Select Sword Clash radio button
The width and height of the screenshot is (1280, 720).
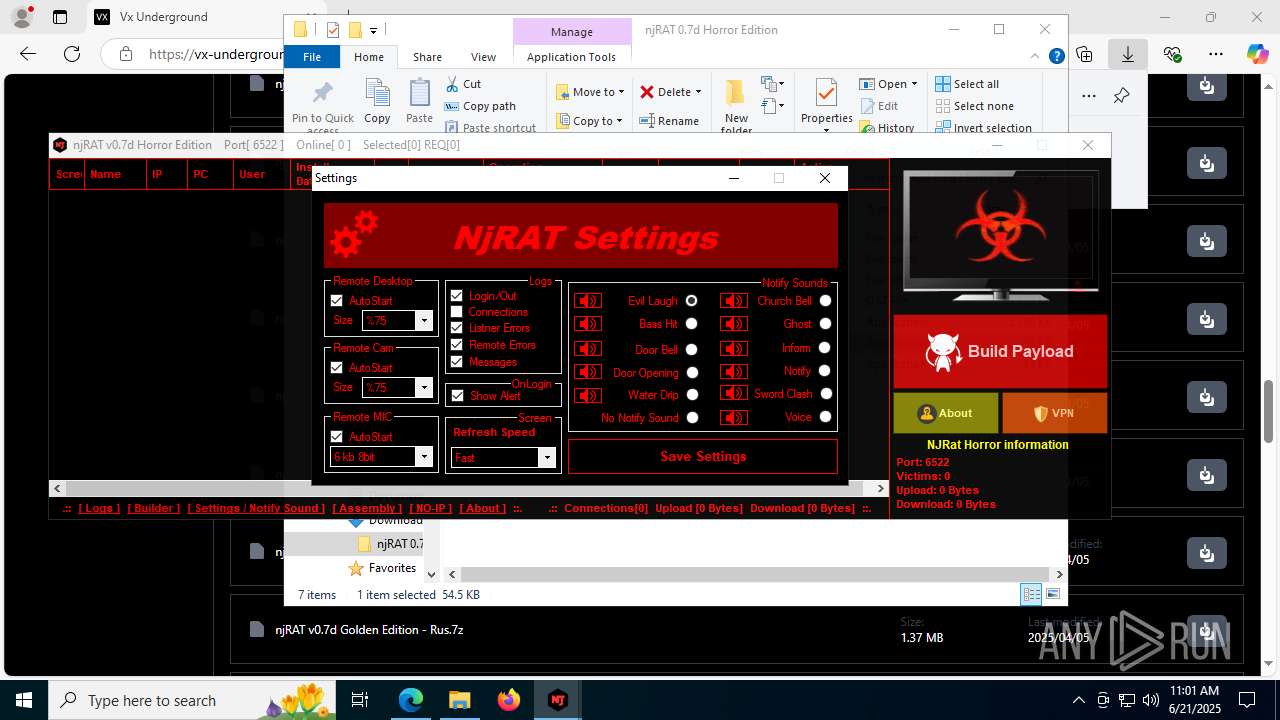click(x=825, y=394)
